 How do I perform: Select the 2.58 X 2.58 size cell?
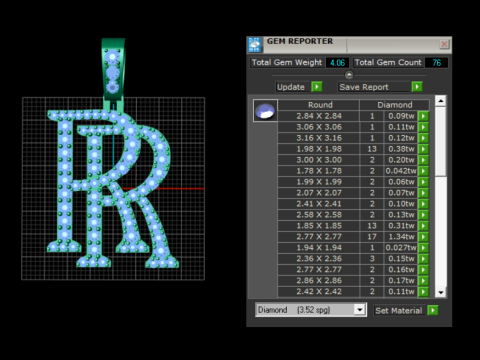click(x=319, y=215)
